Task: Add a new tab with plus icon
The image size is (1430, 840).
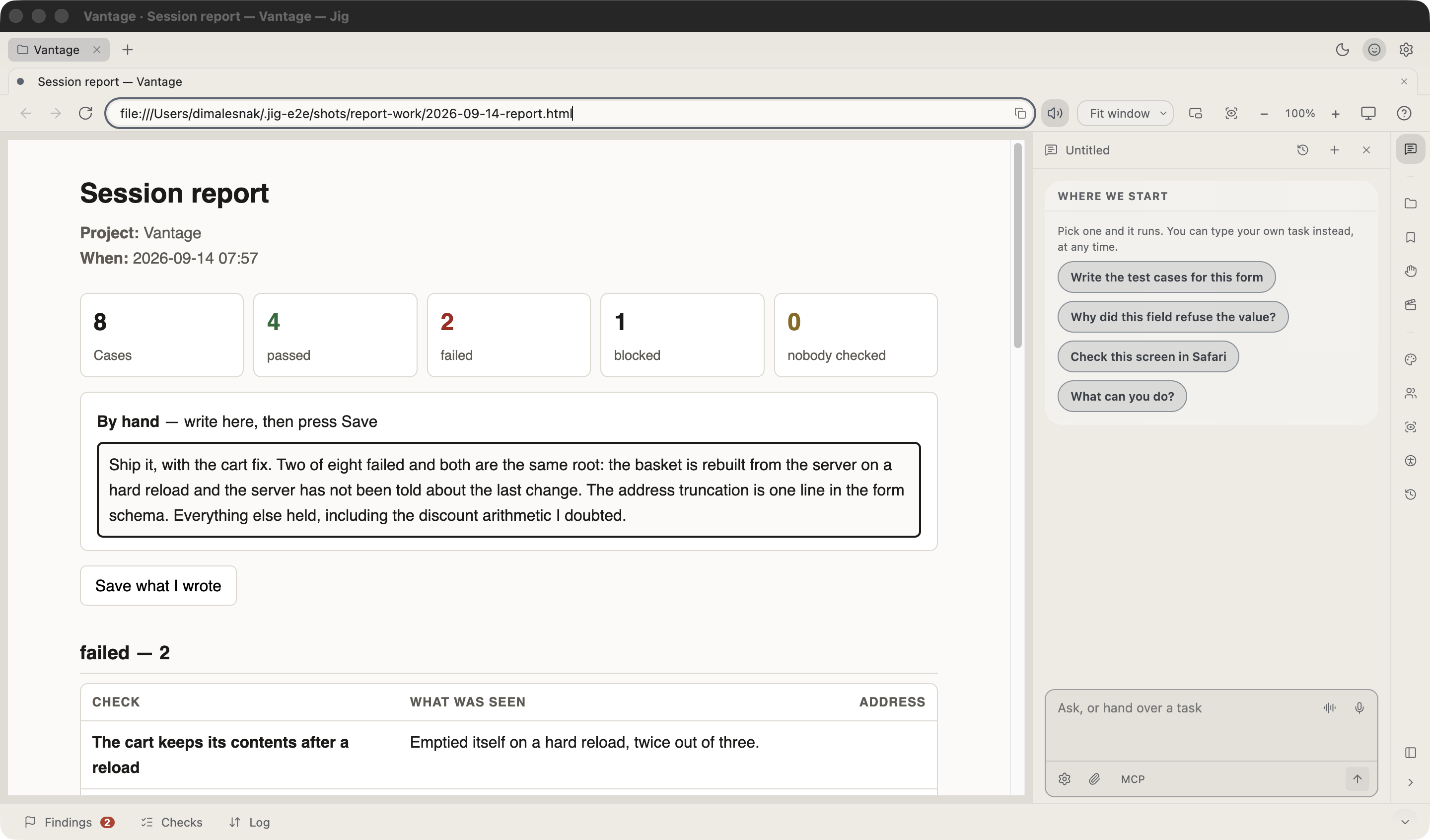Action: pyautogui.click(x=128, y=50)
